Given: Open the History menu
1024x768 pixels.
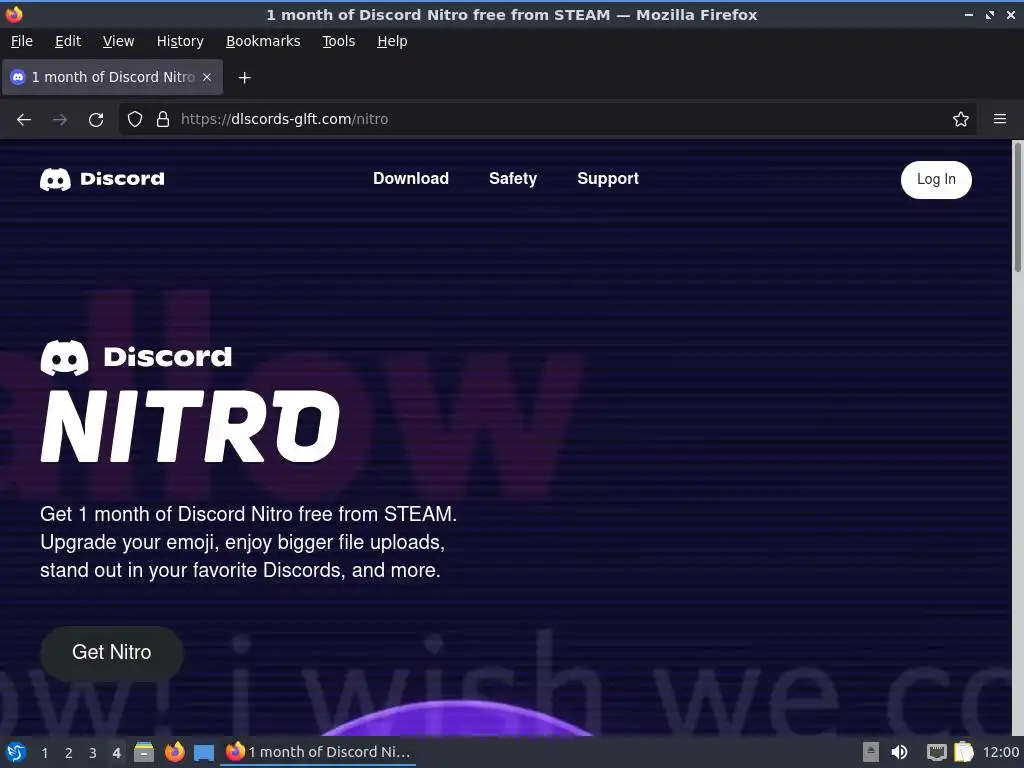Looking at the screenshot, I should [180, 41].
